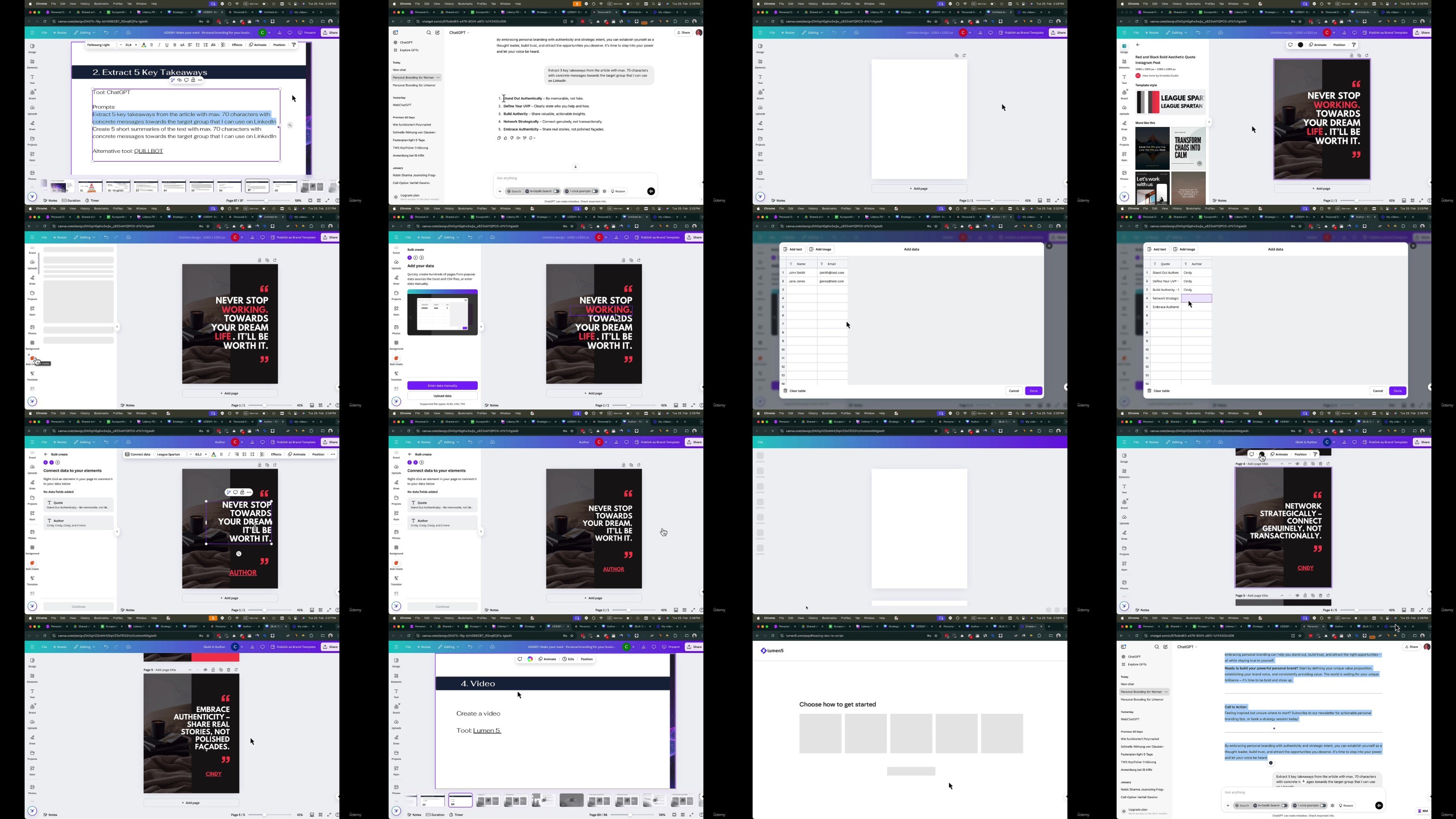Open ChatGPT model dropdown above numbered takeaways reply
The width and height of the screenshot is (1456, 819).
click(x=459, y=33)
